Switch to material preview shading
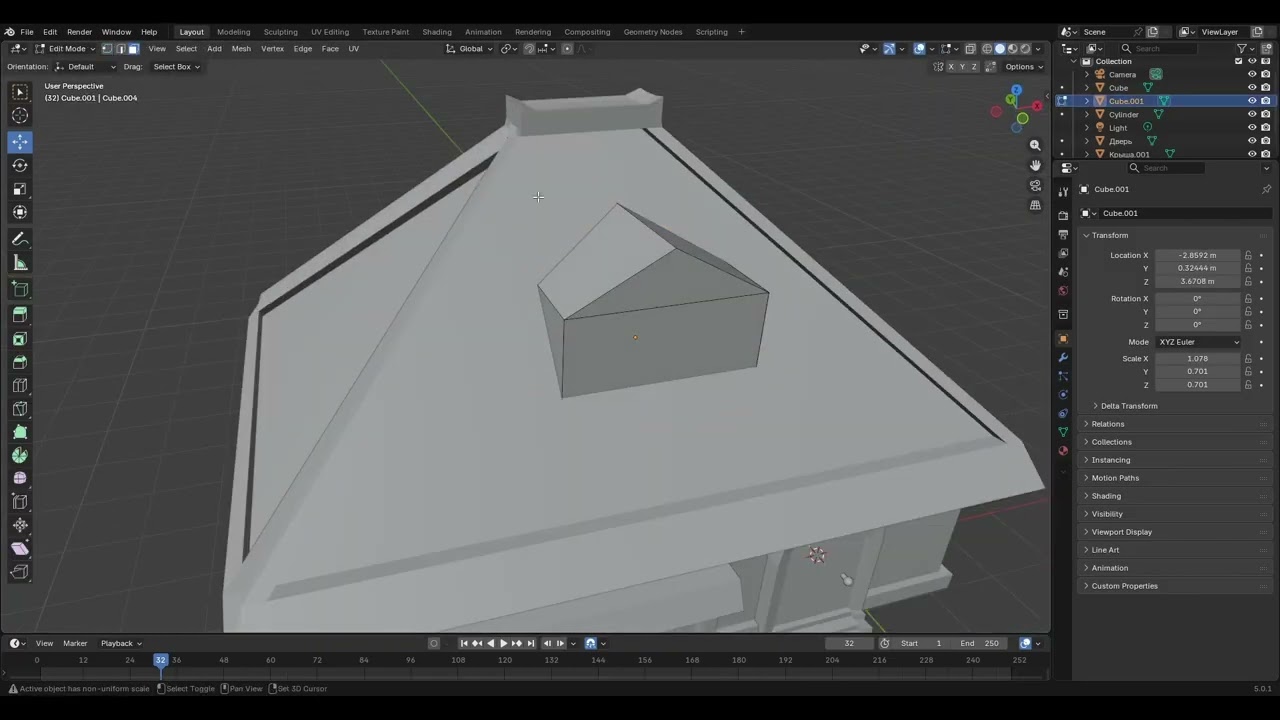The width and height of the screenshot is (1280, 720). click(x=1012, y=48)
